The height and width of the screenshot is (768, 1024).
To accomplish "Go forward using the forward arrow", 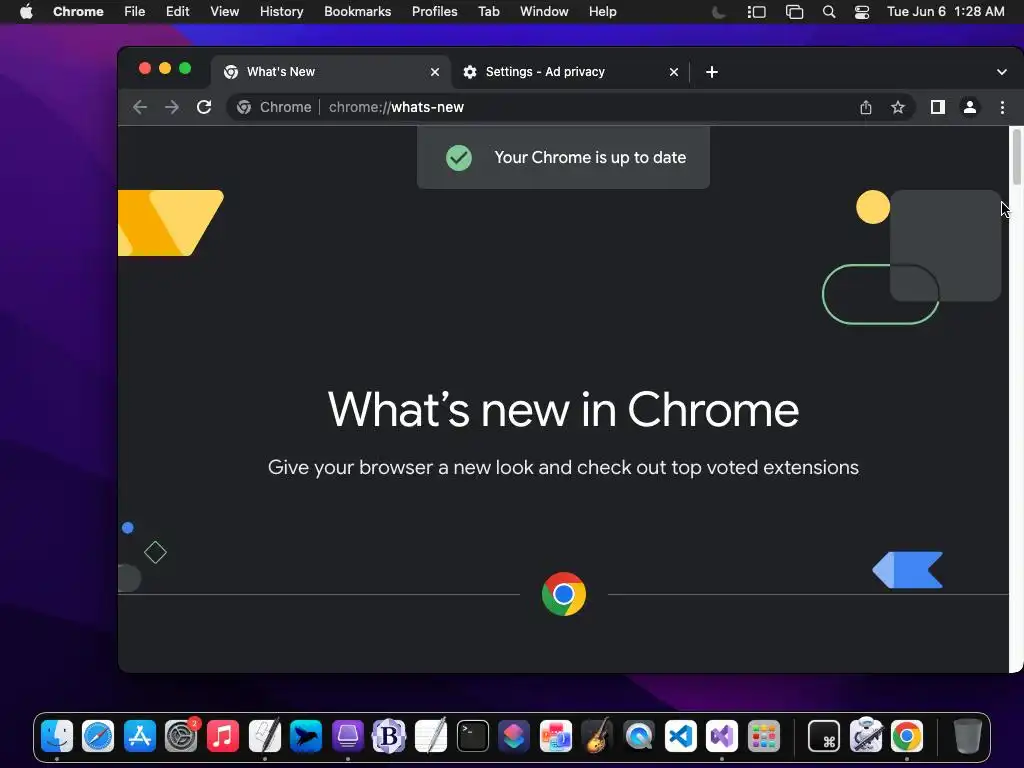I will pyautogui.click(x=172, y=107).
